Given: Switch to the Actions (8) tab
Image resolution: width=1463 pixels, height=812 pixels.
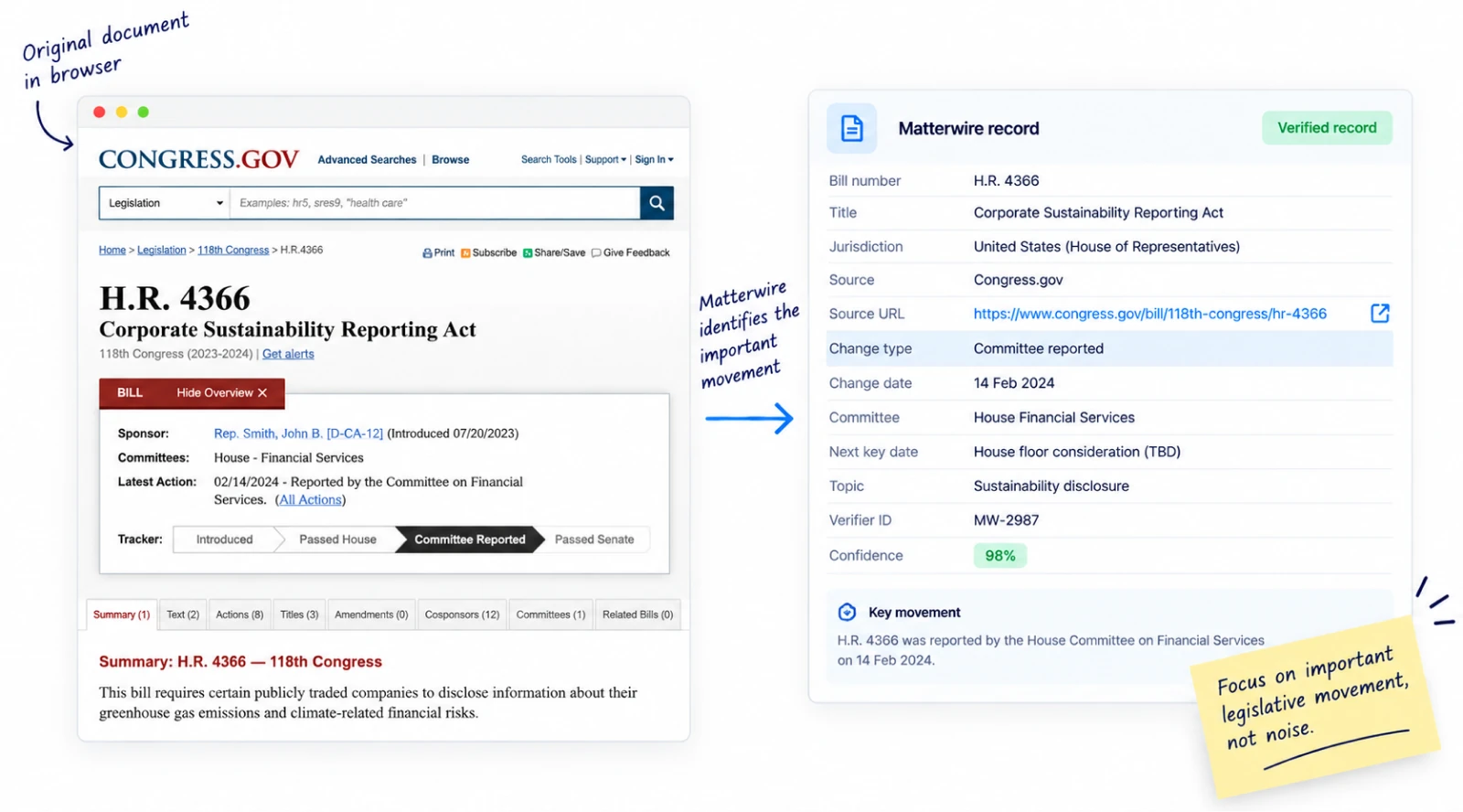Looking at the screenshot, I should tap(240, 615).
